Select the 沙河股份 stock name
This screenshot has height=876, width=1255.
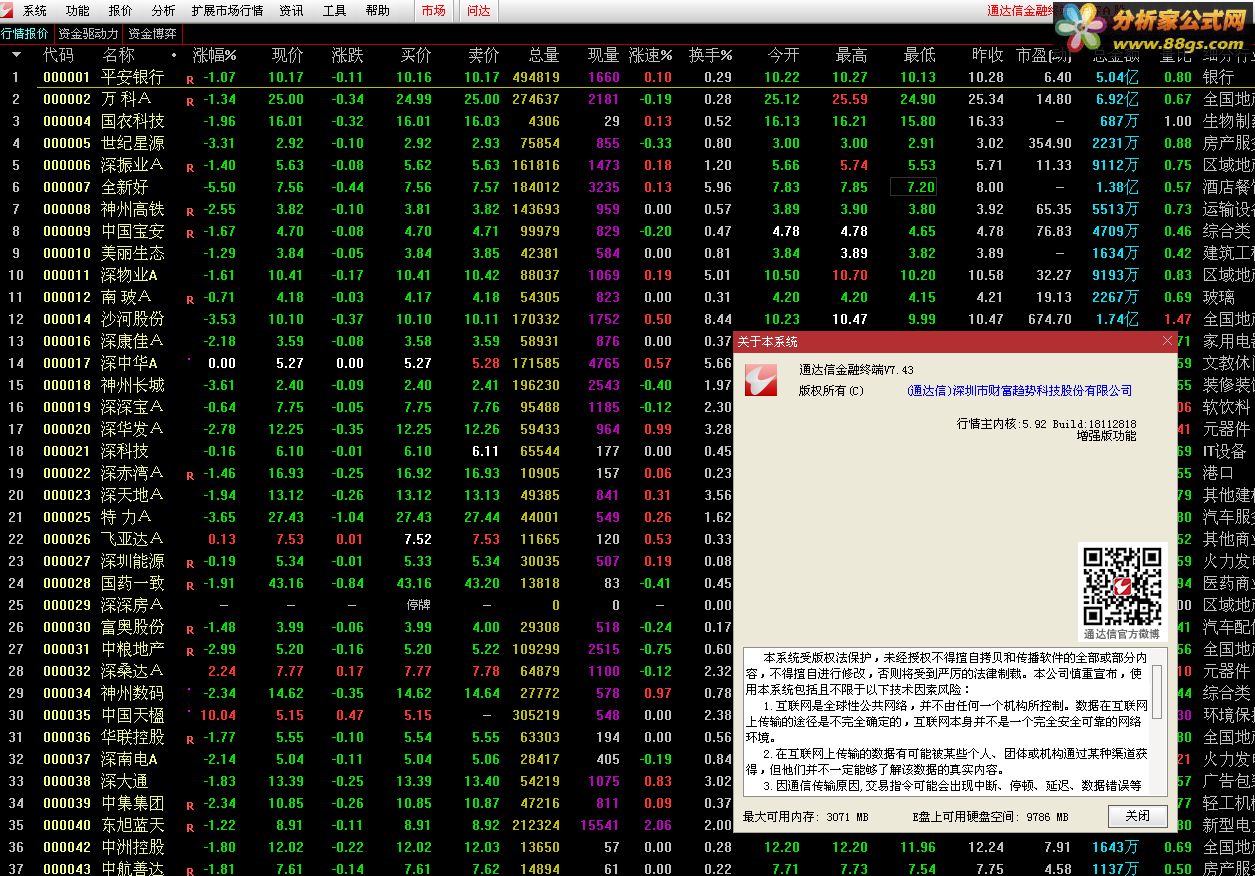pos(133,319)
